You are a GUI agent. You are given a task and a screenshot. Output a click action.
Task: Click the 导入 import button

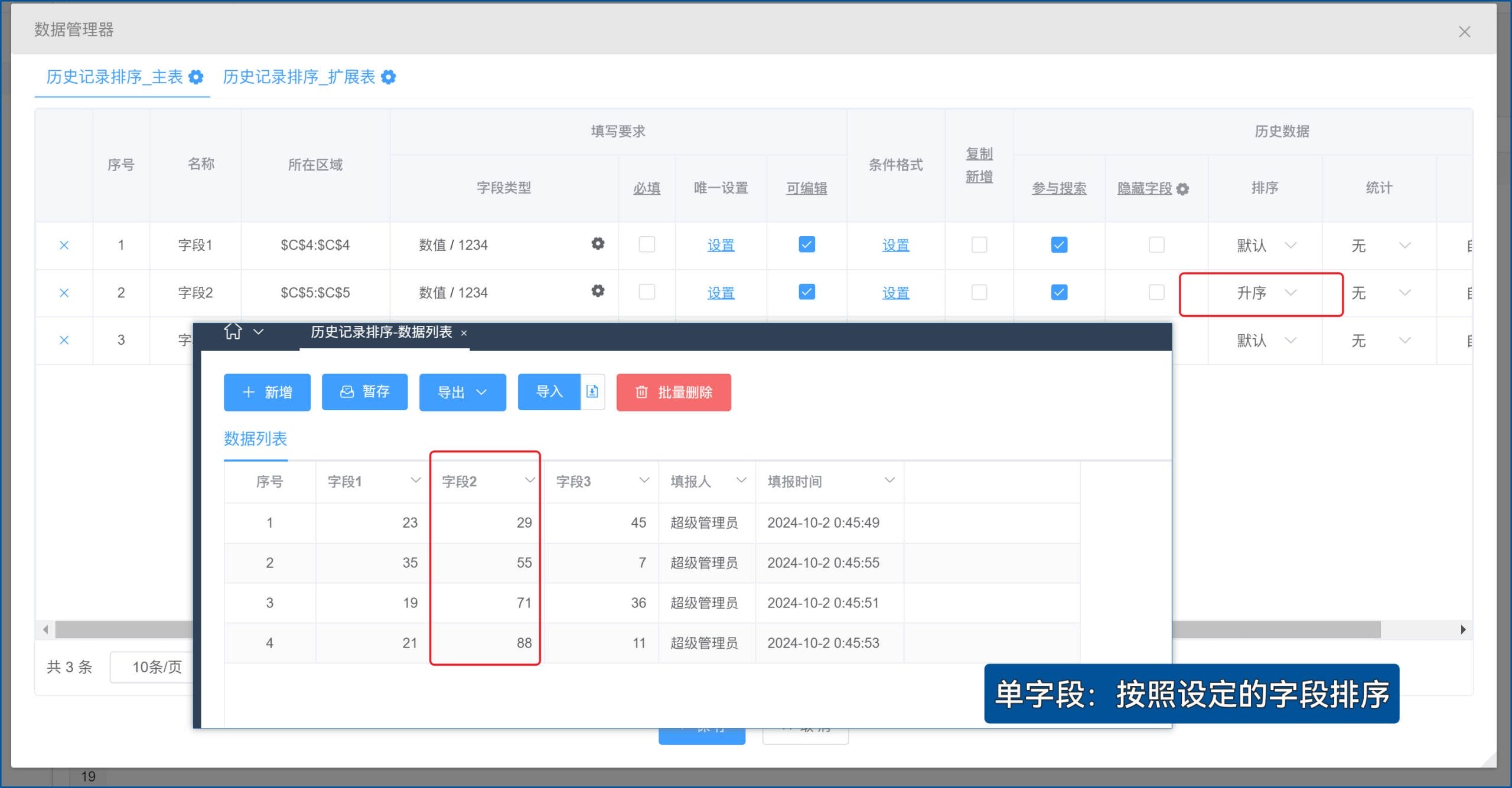[549, 392]
